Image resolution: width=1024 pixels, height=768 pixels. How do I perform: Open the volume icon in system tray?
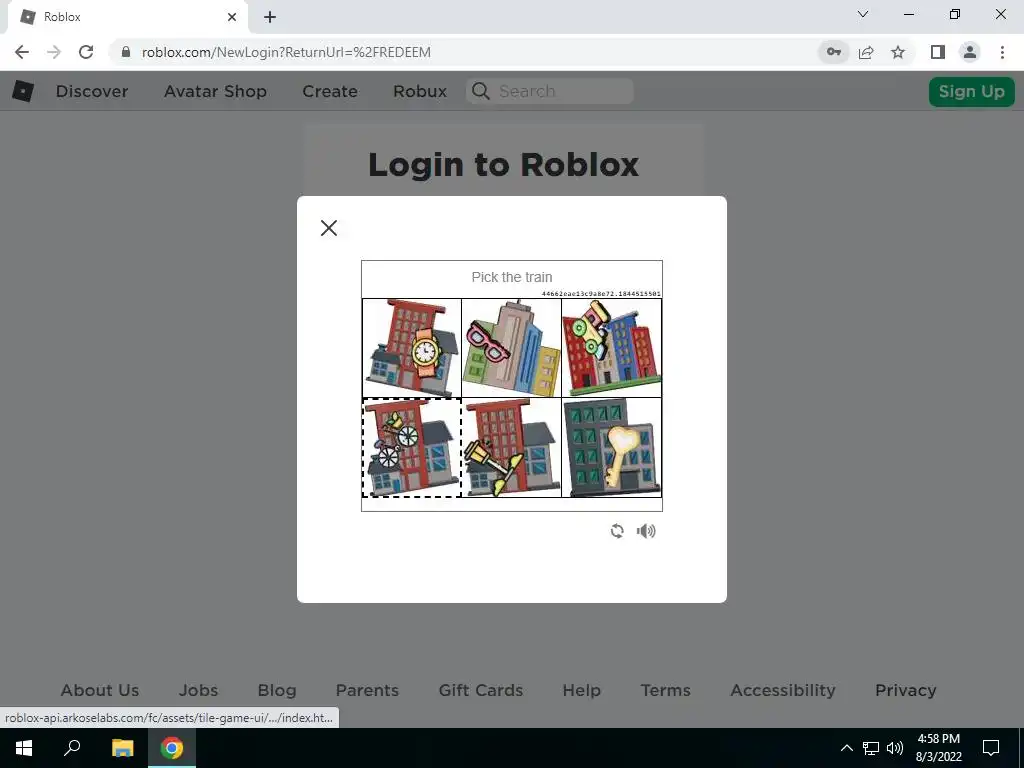pos(895,748)
